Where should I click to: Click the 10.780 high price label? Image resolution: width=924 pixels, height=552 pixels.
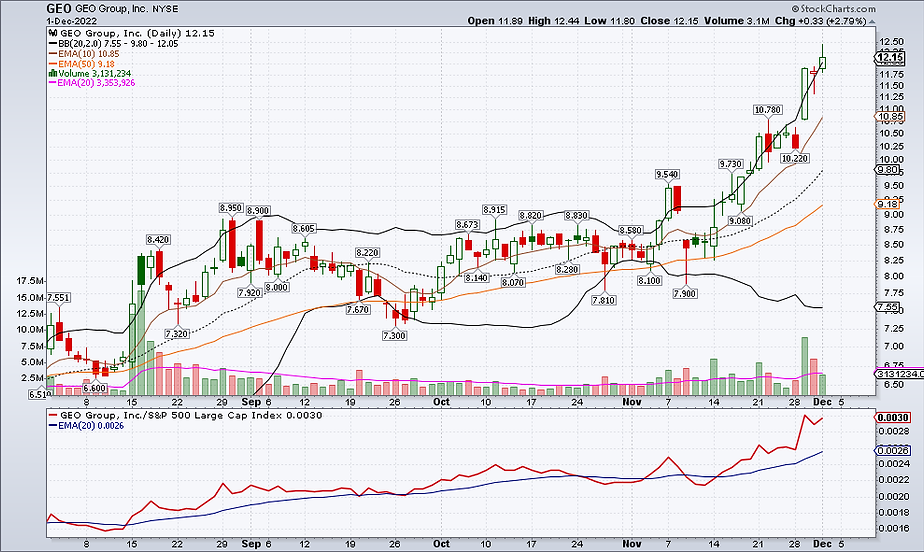coord(768,110)
